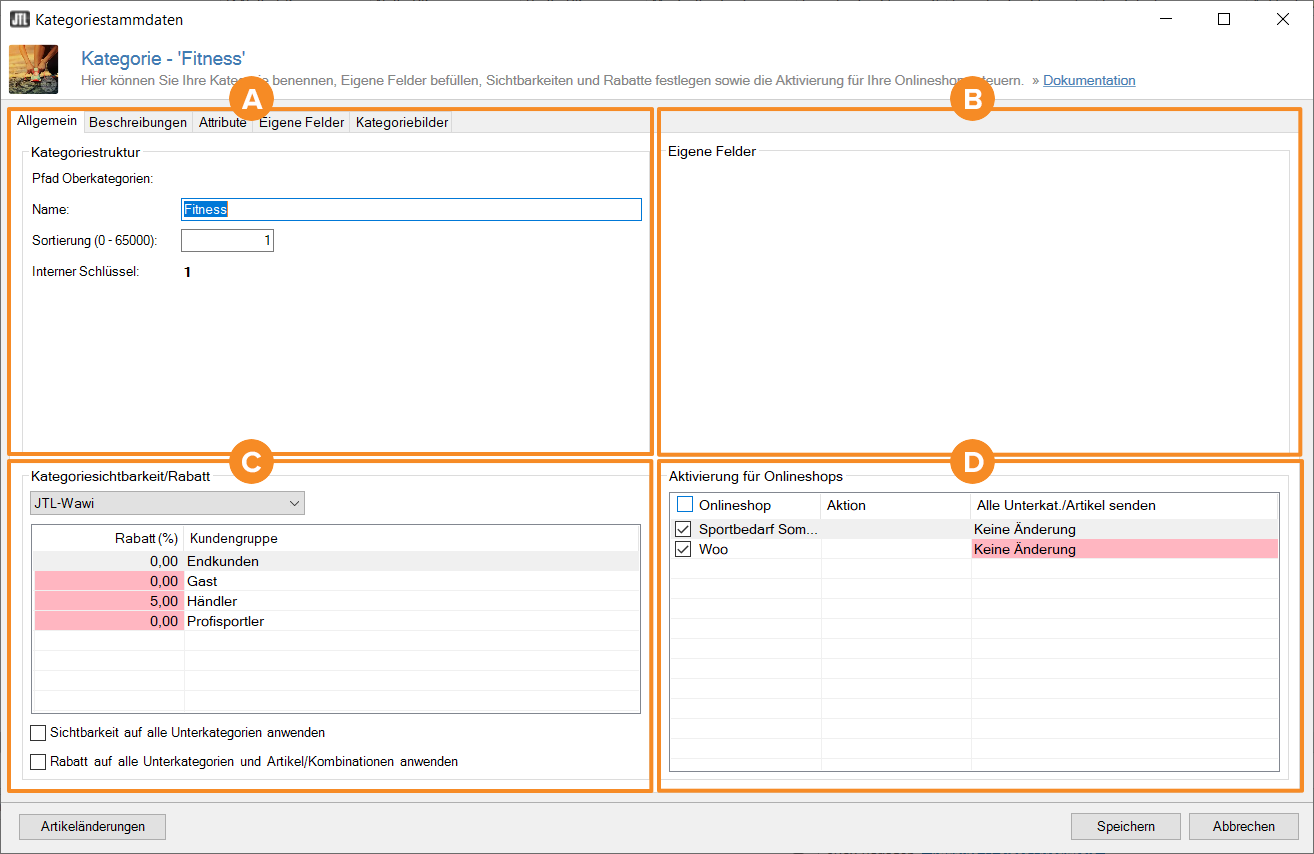This screenshot has height=854, width=1314.
Task: Click the Sortierung input field
Action: pos(227,240)
